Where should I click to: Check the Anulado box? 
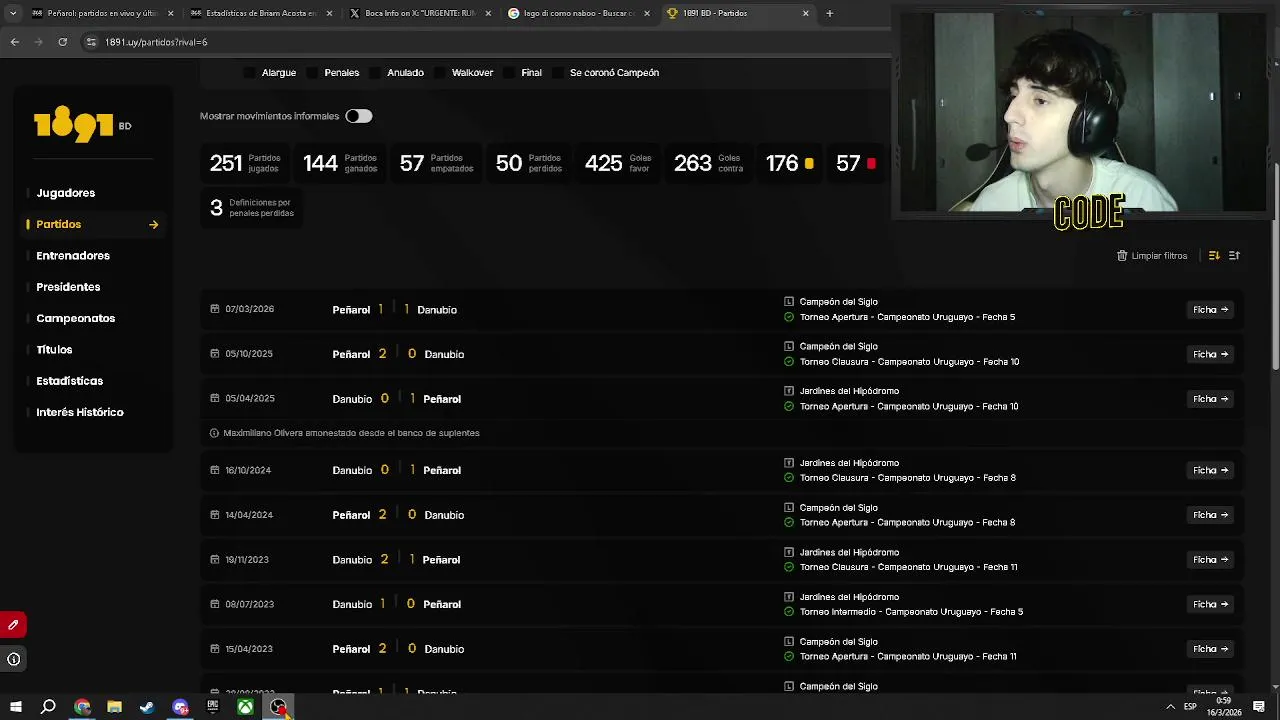tap(376, 73)
